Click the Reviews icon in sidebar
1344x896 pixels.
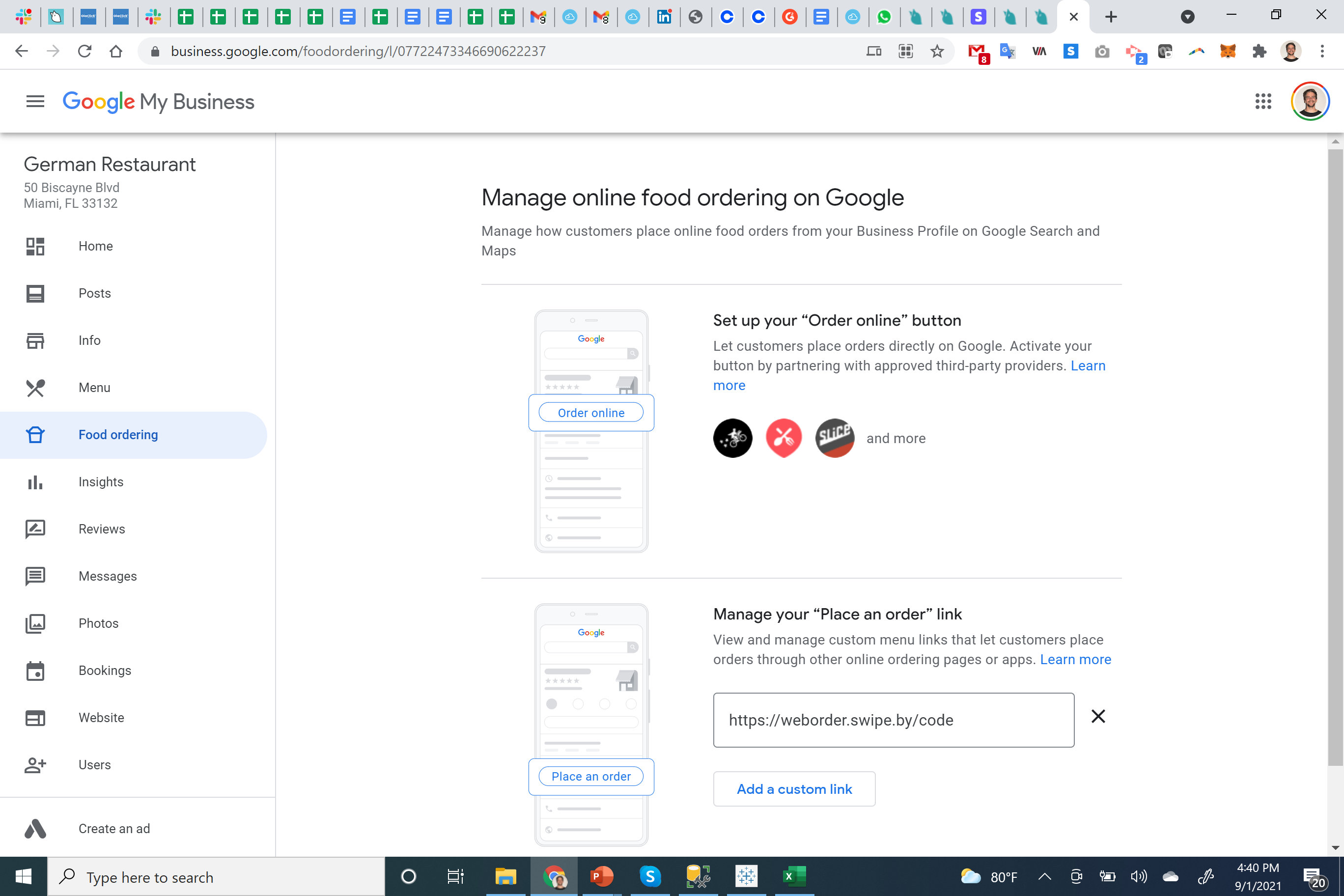tap(35, 529)
